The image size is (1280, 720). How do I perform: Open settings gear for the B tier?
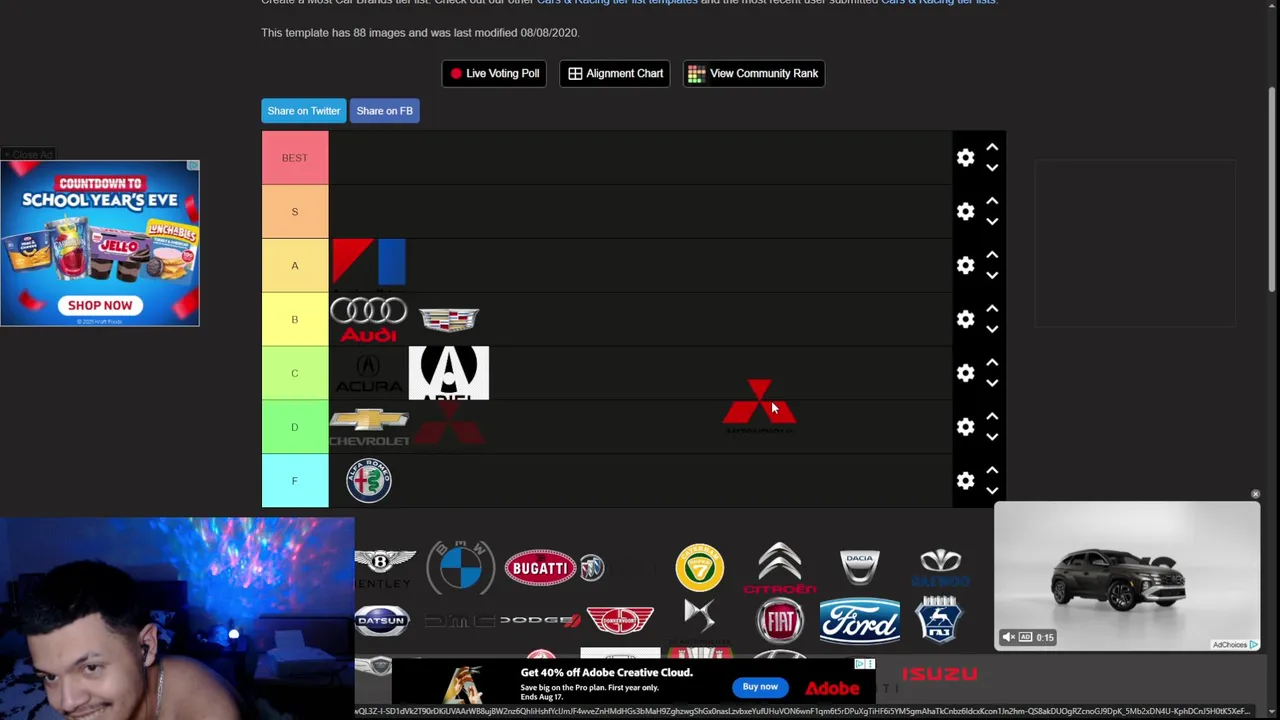(x=965, y=320)
